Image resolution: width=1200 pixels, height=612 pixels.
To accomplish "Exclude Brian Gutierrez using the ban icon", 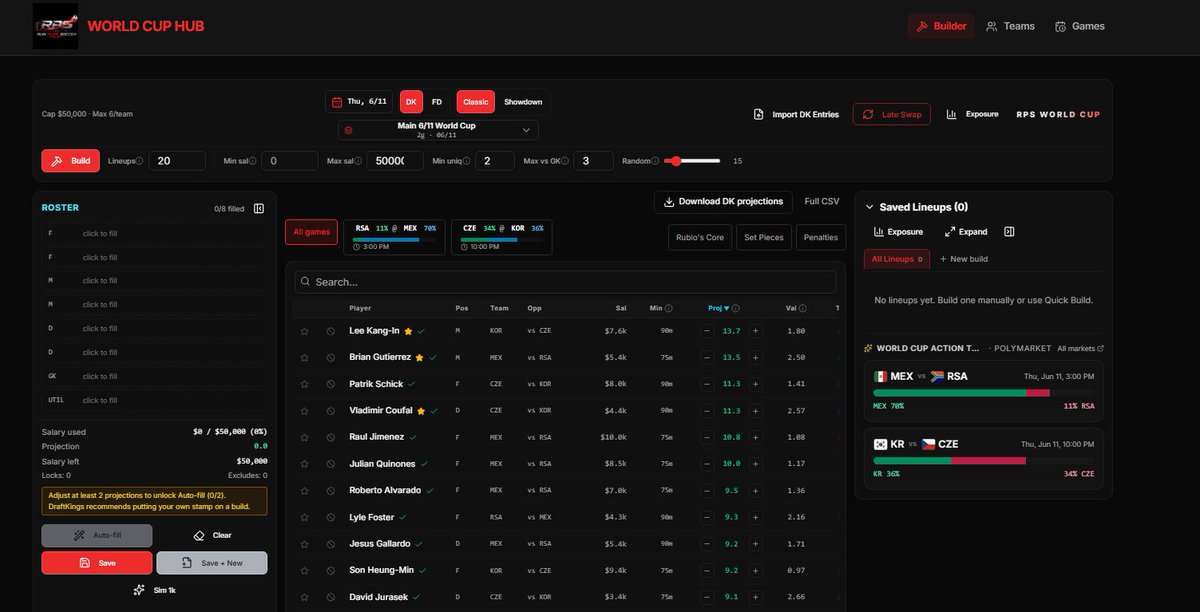I will [x=330, y=357].
